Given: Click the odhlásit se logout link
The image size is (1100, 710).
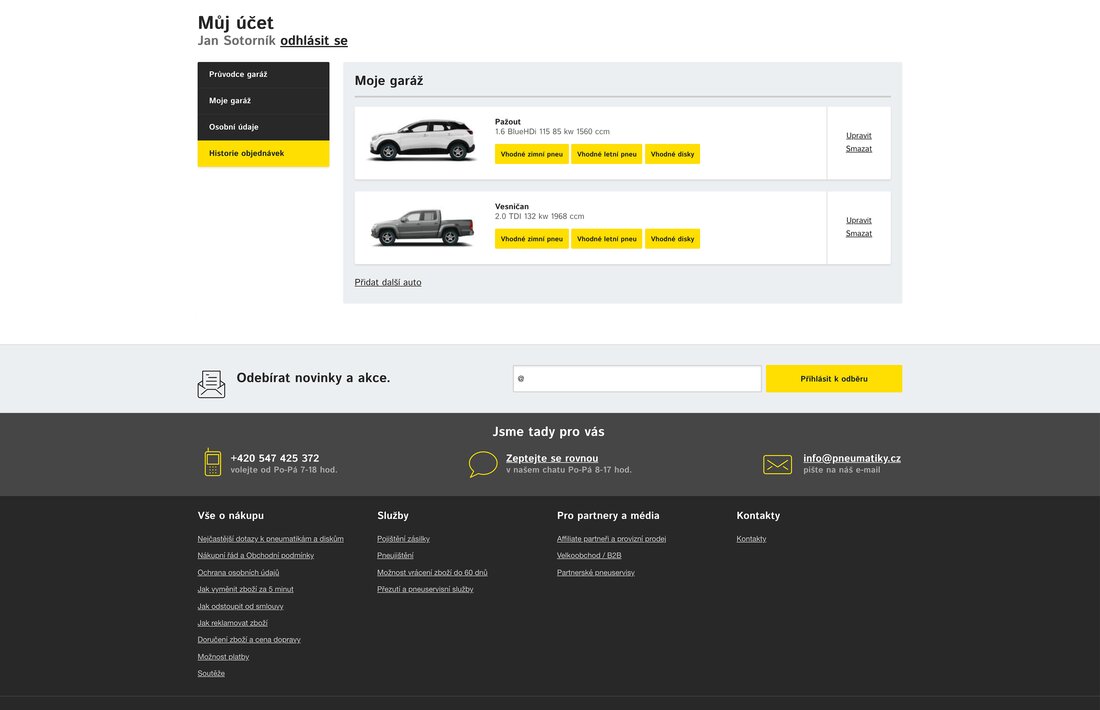Looking at the screenshot, I should pos(314,41).
